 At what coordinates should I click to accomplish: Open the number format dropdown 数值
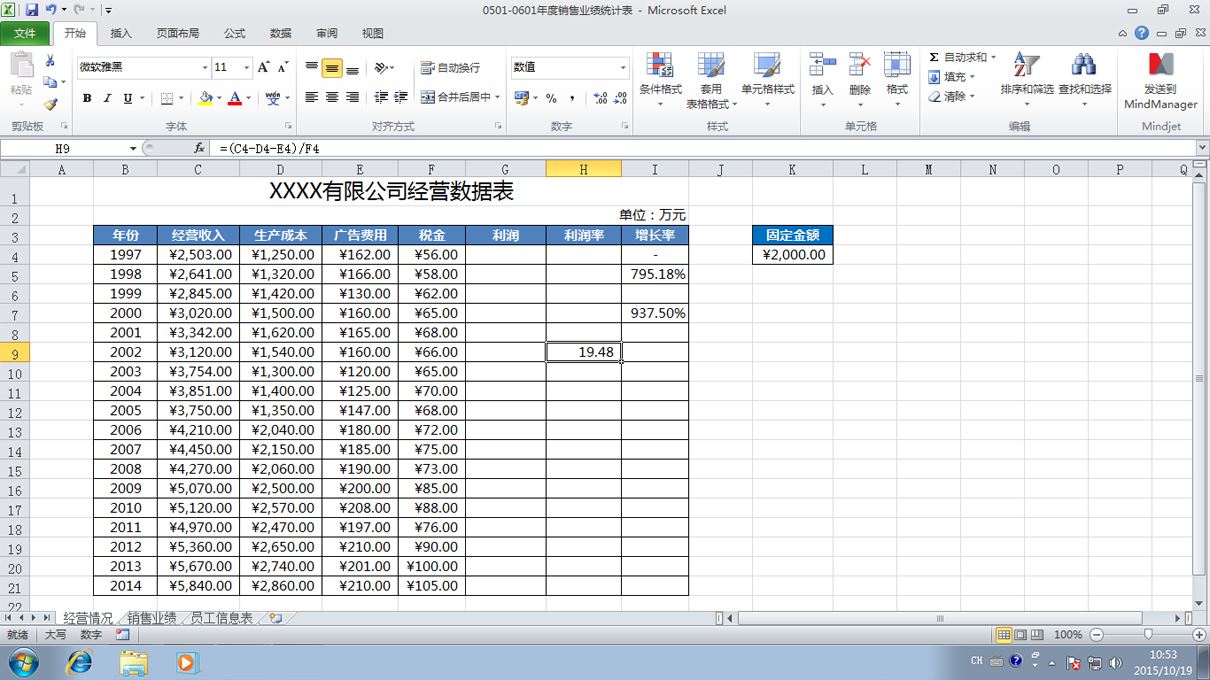pos(622,68)
